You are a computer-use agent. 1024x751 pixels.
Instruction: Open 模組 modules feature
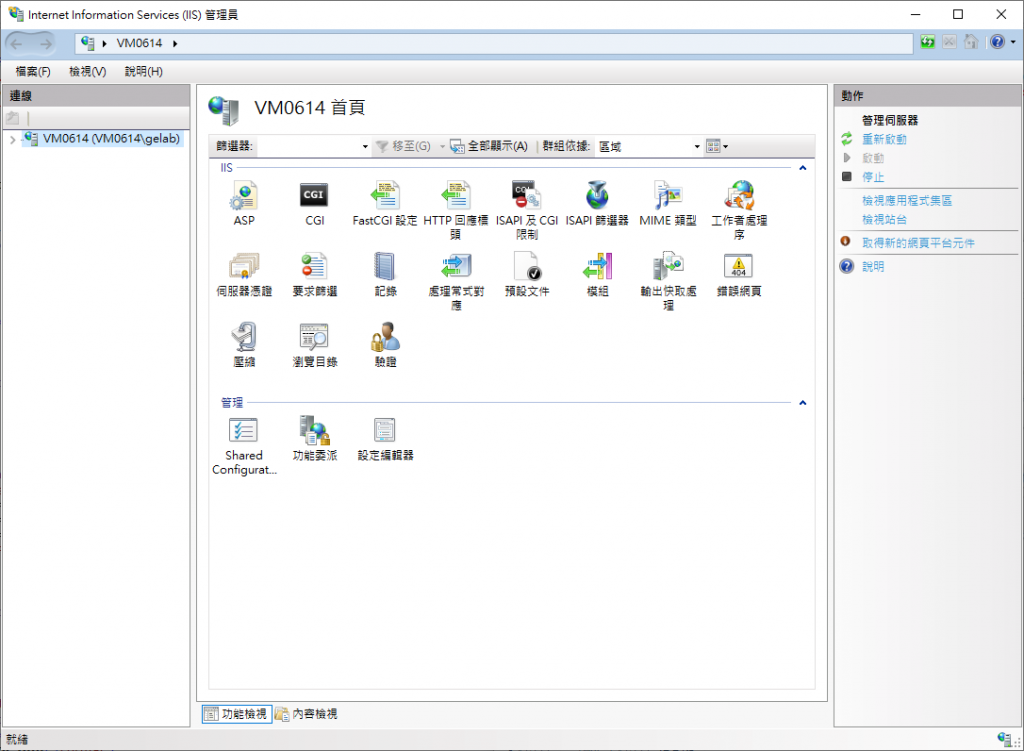[597, 274]
